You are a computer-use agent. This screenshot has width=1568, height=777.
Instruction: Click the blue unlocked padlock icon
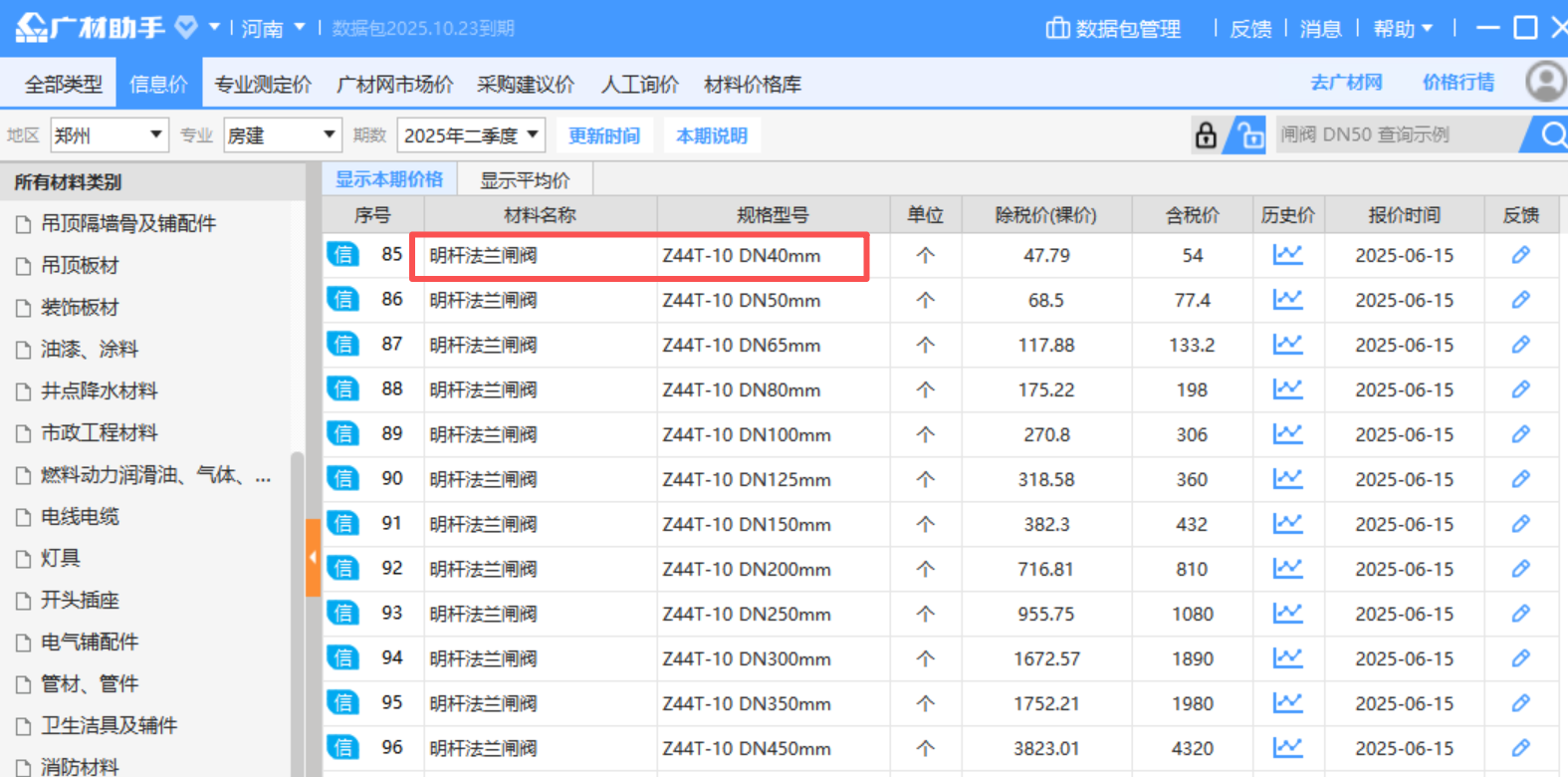[x=1248, y=134]
